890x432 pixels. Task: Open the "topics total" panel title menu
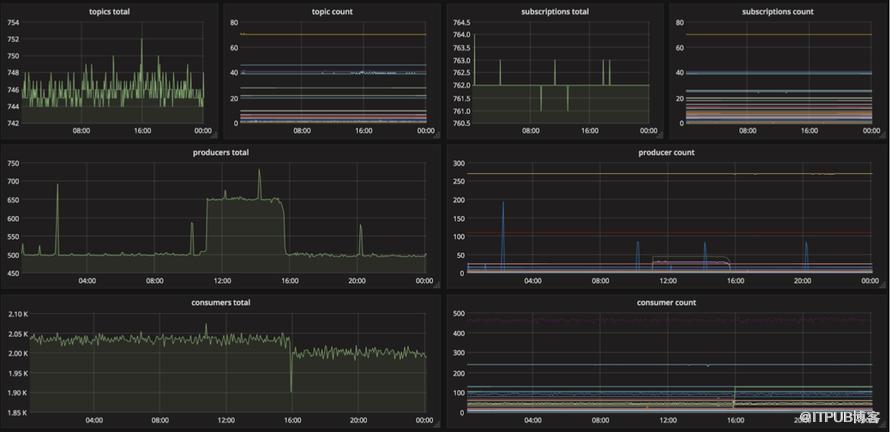[109, 11]
